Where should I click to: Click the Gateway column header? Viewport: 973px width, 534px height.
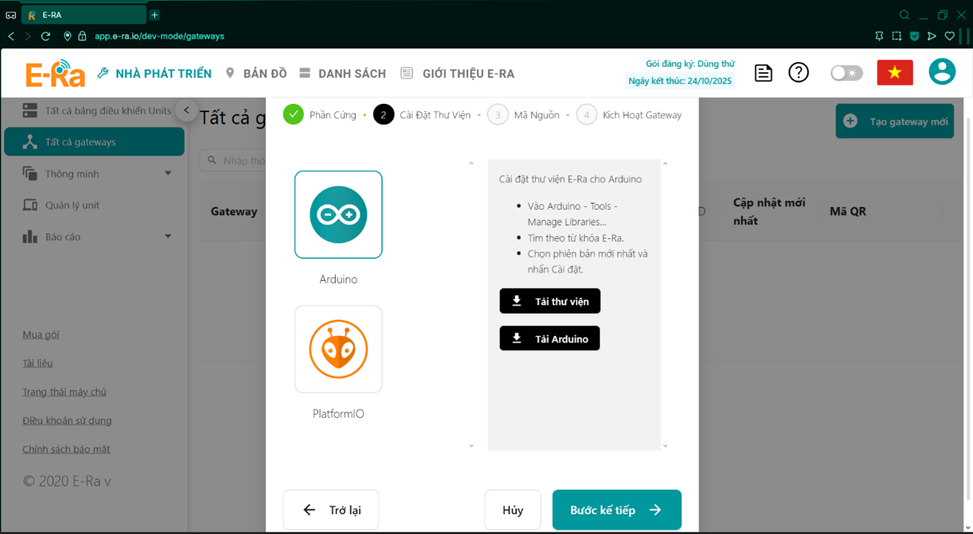234,211
